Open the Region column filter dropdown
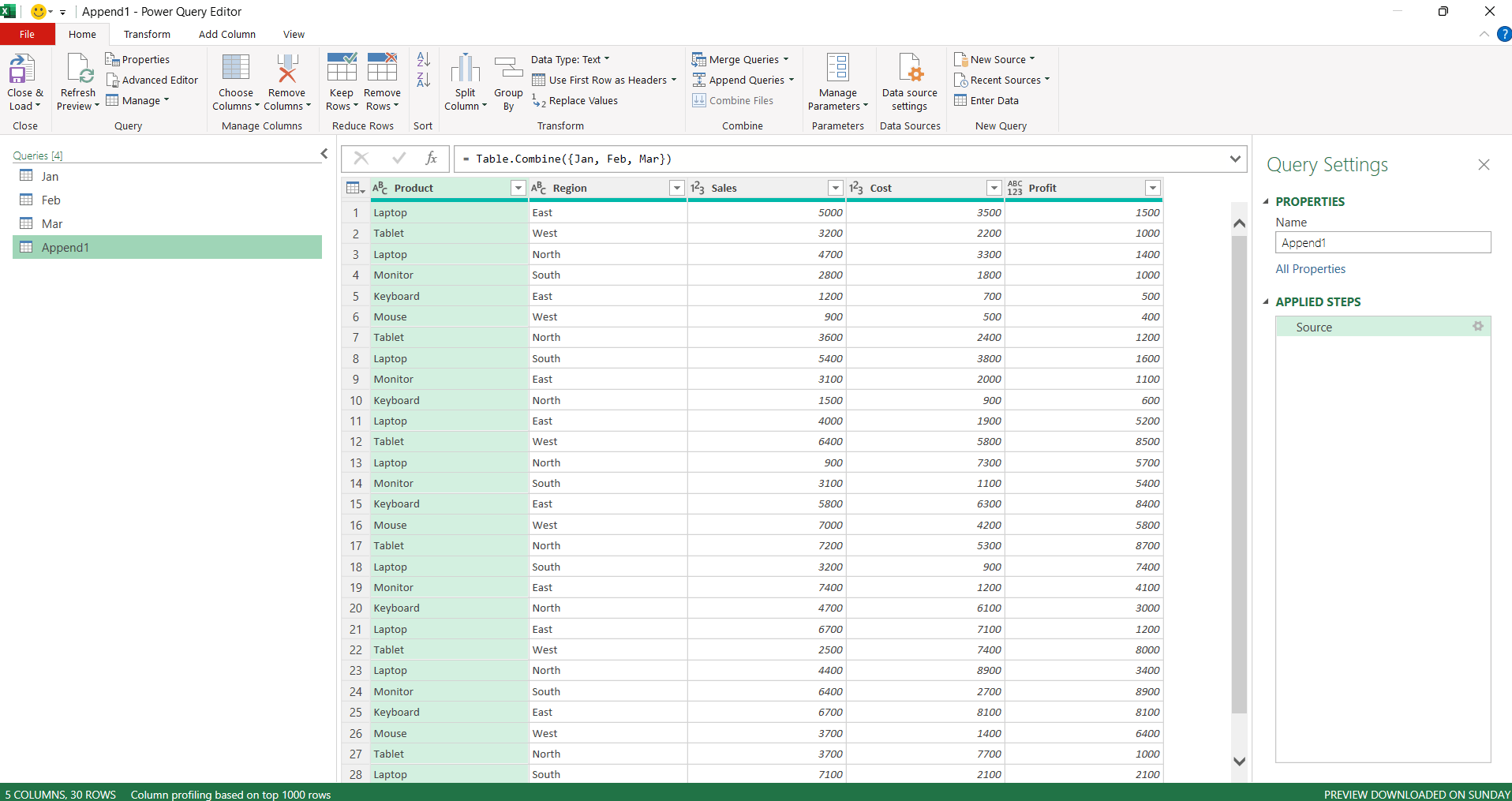This screenshot has height=801, width=1512. coord(677,188)
